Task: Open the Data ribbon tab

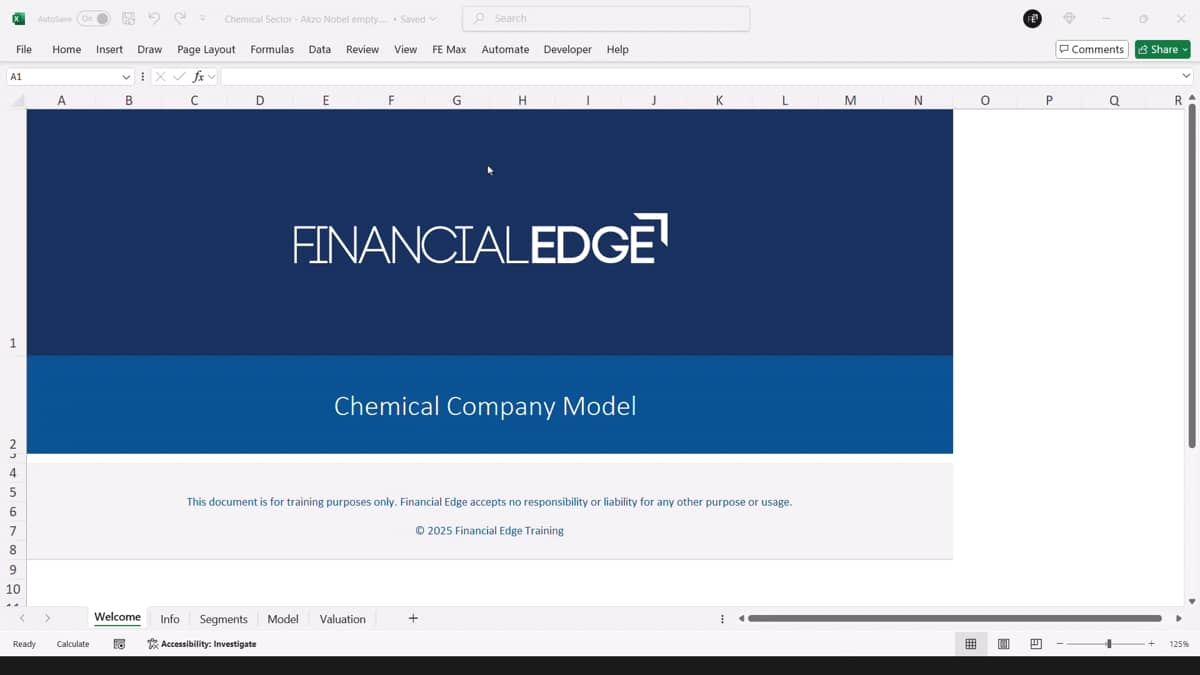Action: pos(320,49)
